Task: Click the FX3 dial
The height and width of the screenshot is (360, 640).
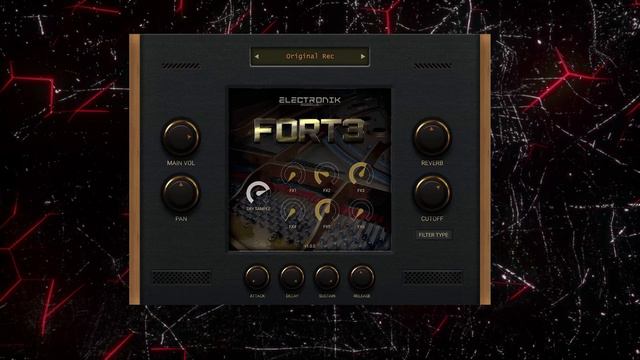Action: pos(361,174)
